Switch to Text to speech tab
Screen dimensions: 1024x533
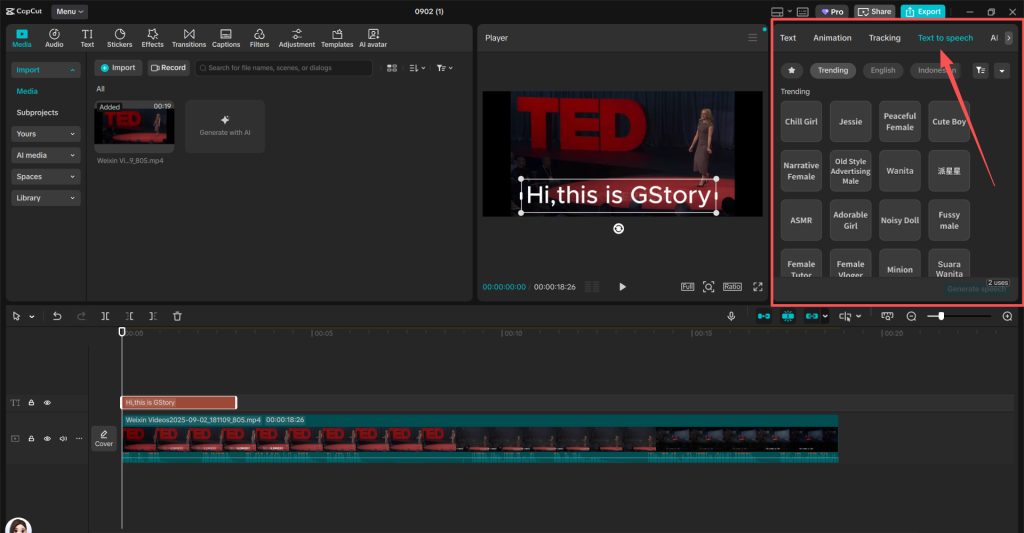(945, 38)
